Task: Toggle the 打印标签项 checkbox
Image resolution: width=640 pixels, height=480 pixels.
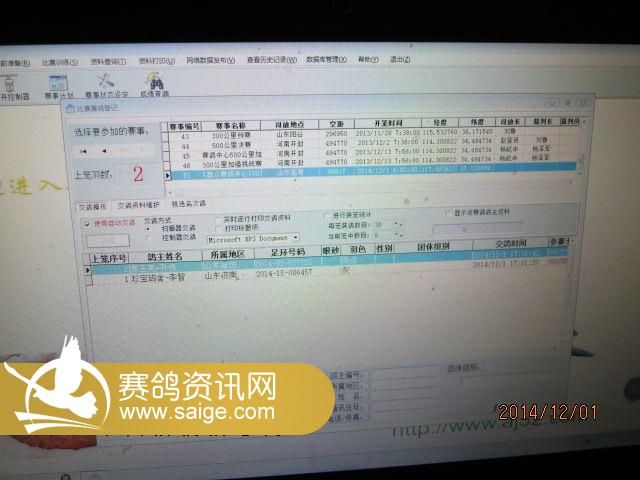Action: click(218, 227)
